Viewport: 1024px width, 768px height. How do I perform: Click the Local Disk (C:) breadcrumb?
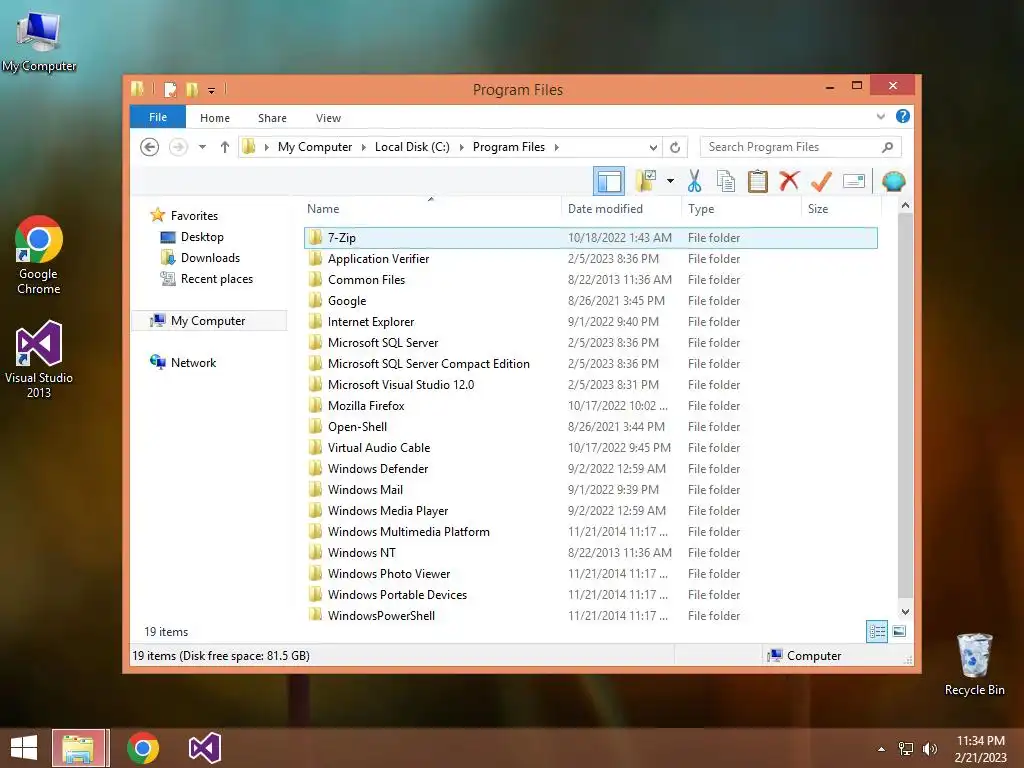pyautogui.click(x=412, y=147)
